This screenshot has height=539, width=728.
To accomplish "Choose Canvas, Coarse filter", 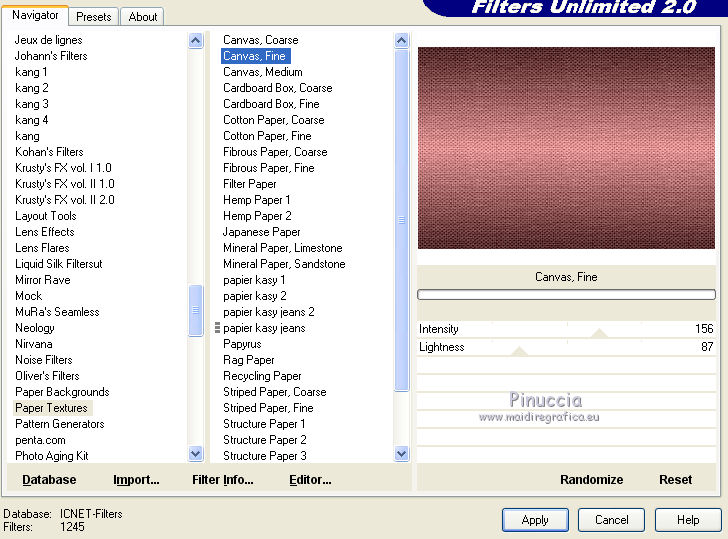I will (260, 40).
